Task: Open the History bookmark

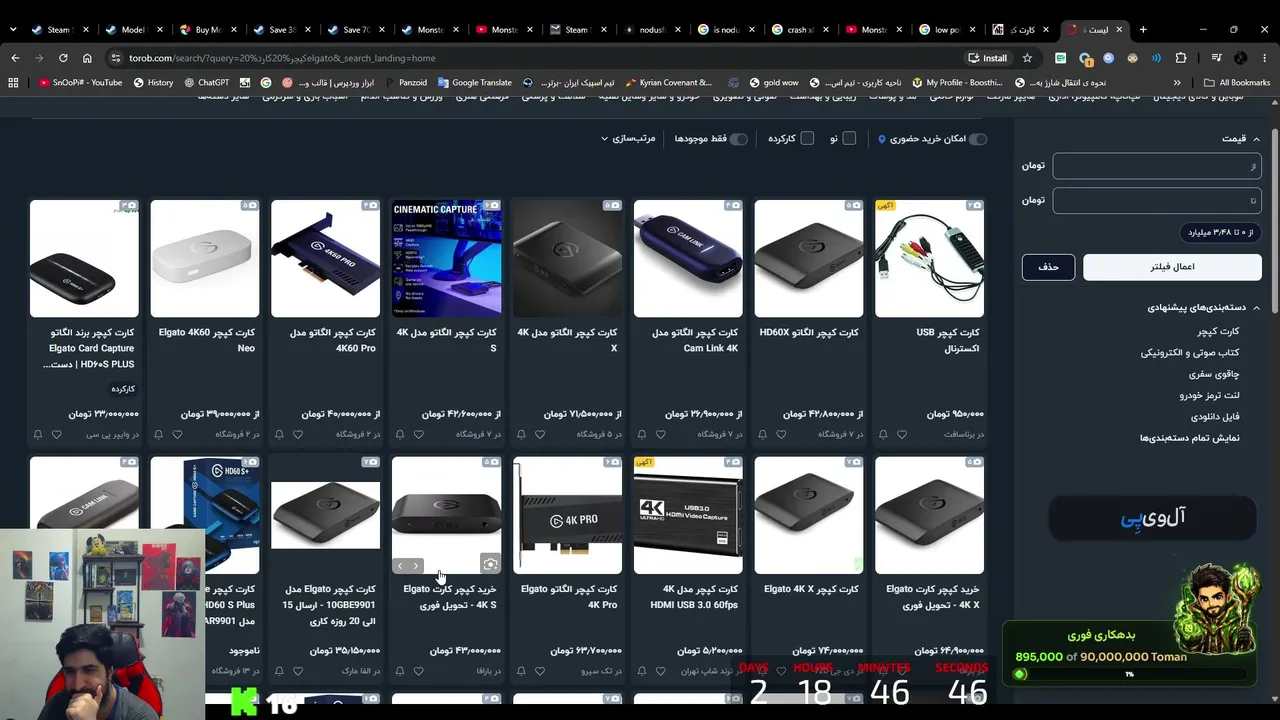Action: [x=153, y=83]
